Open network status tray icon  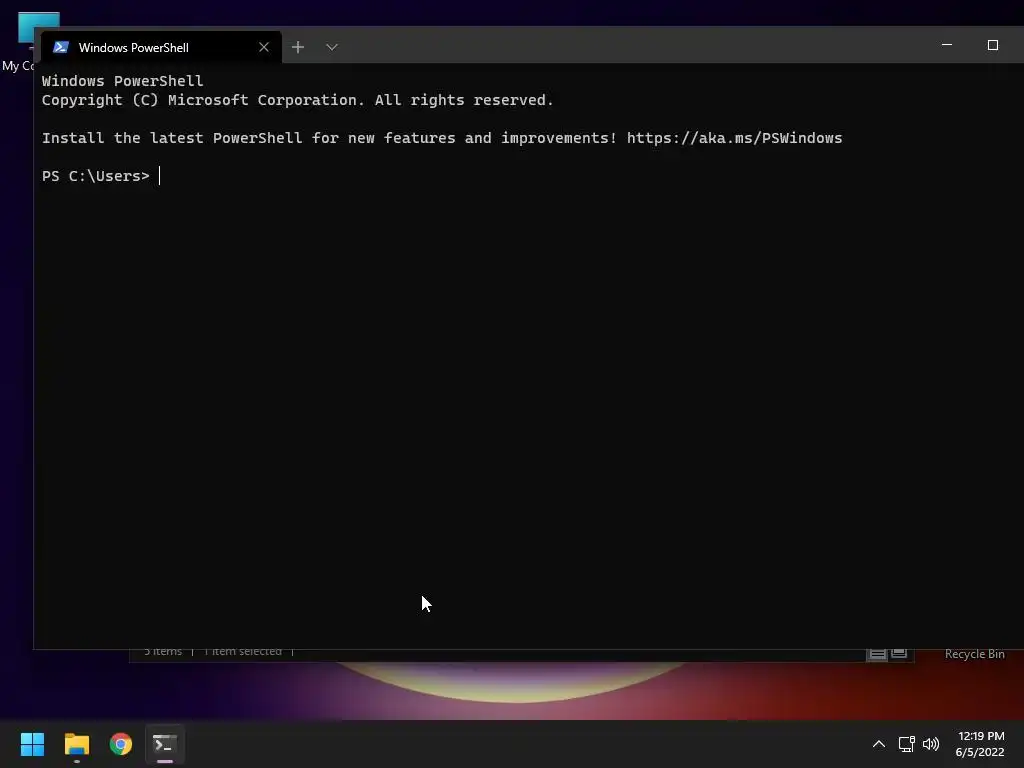pyautogui.click(x=906, y=744)
